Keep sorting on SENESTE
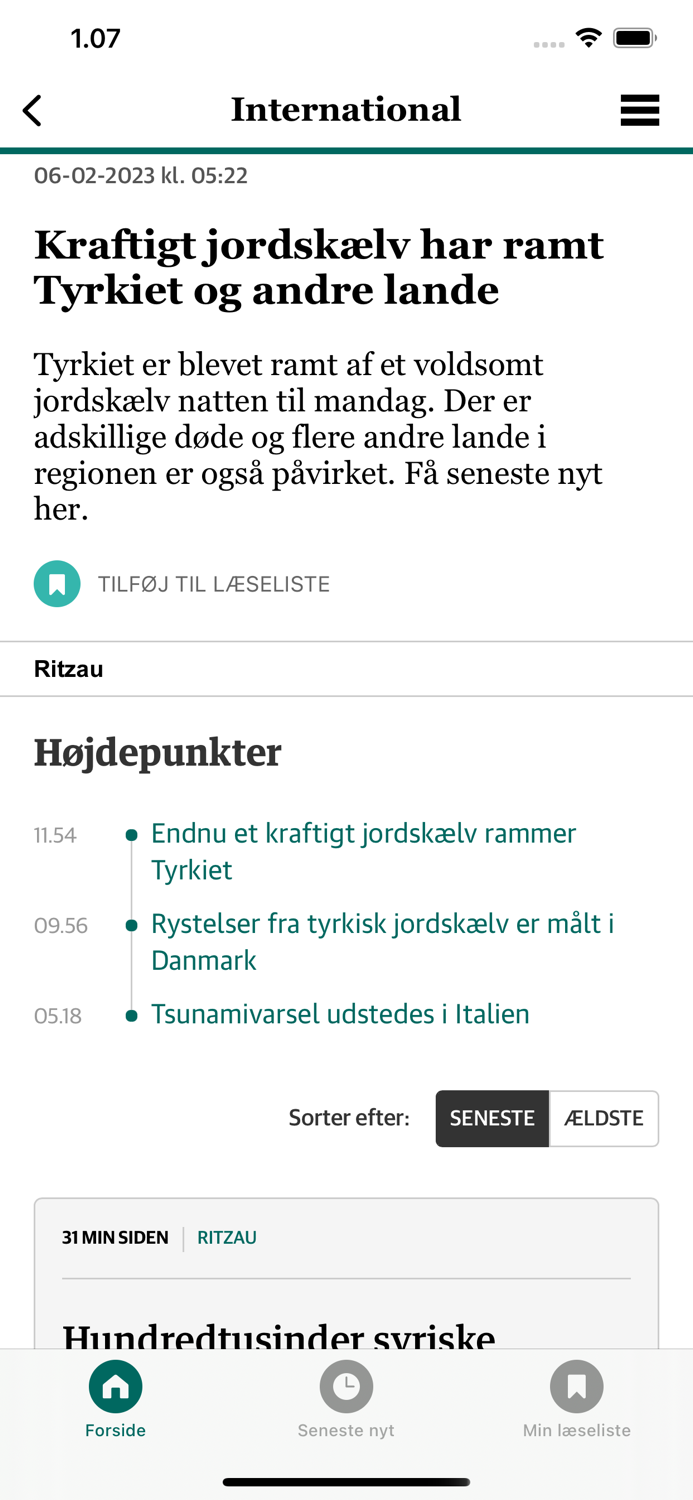The width and height of the screenshot is (693, 1500). coord(492,1118)
